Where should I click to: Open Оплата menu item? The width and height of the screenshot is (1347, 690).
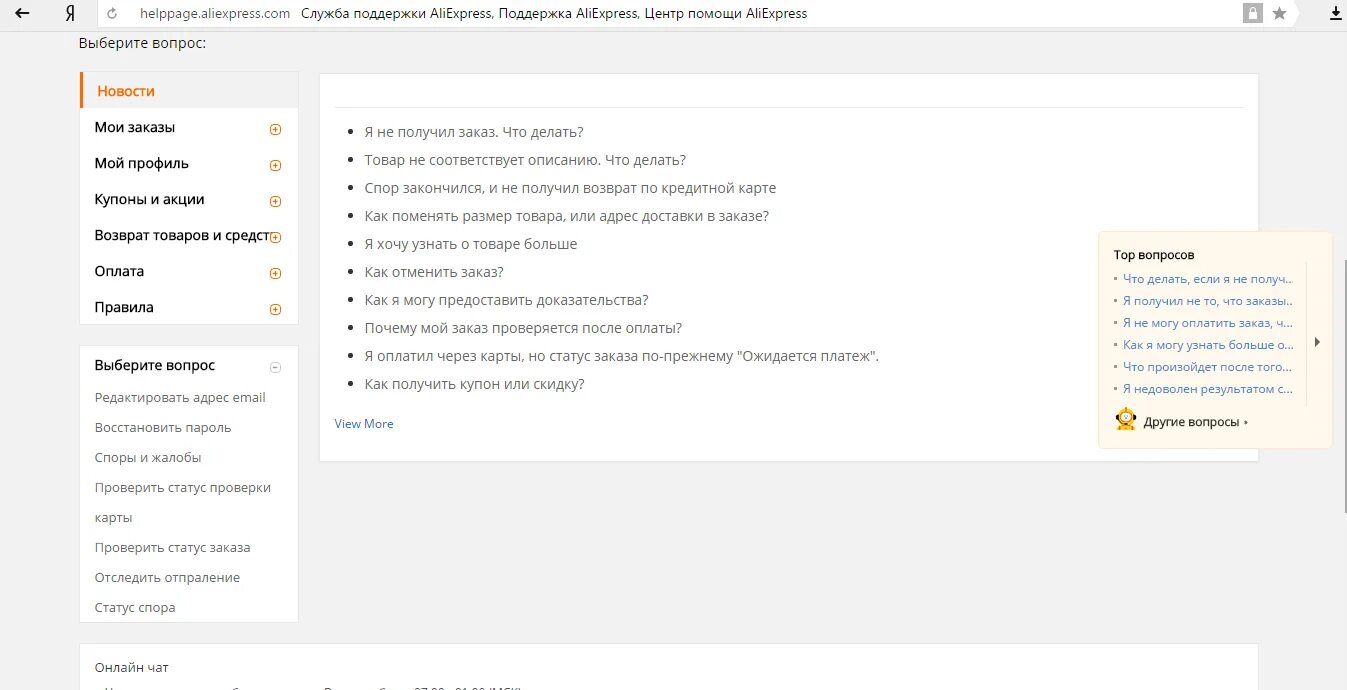pos(119,271)
